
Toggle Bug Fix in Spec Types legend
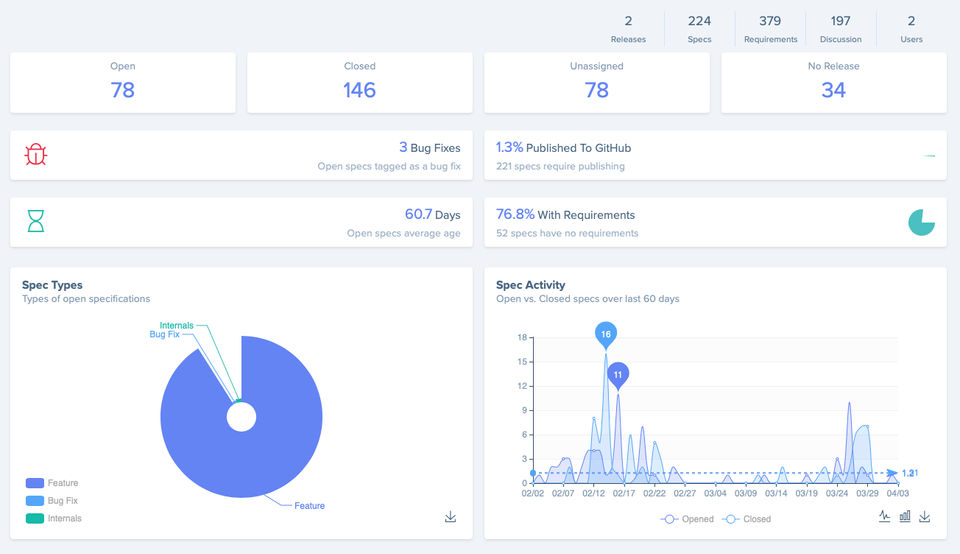point(52,501)
